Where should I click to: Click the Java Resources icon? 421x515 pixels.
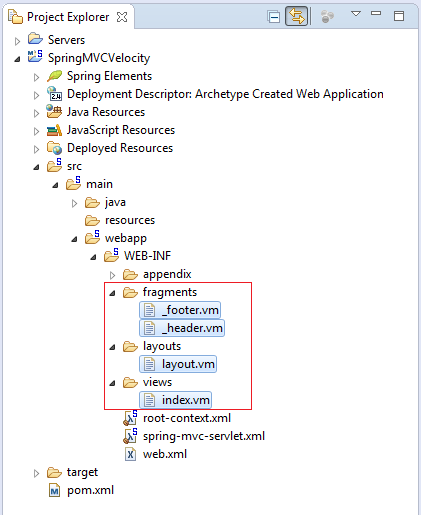(54, 112)
